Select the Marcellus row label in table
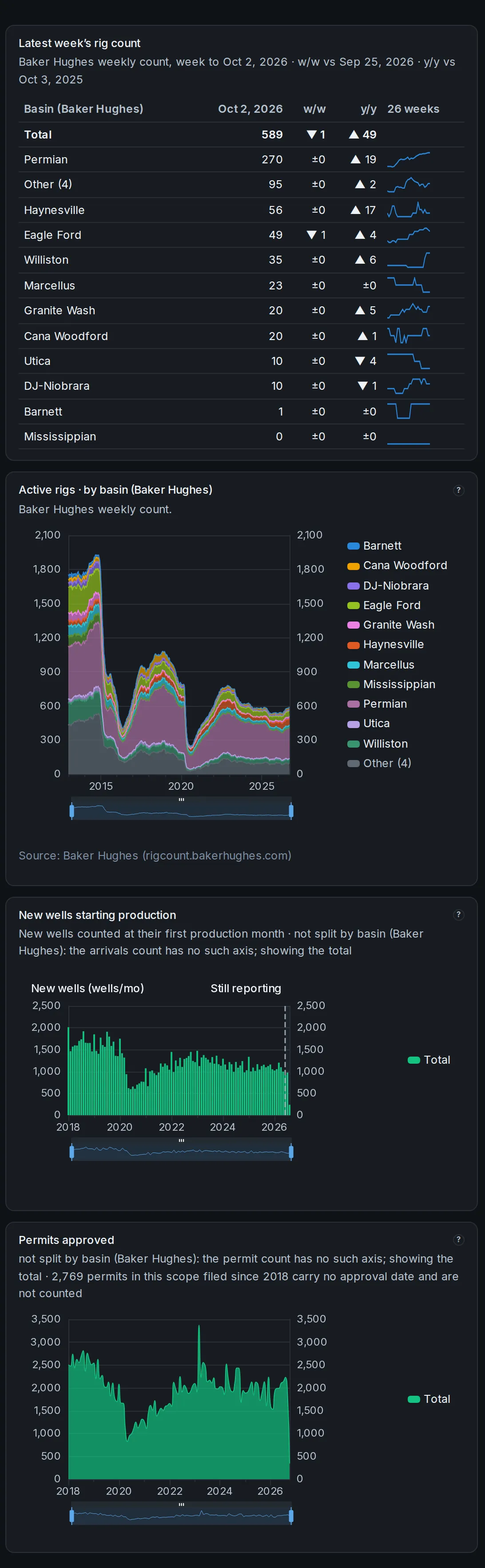Screen dimensions: 485x1568 pos(49,285)
